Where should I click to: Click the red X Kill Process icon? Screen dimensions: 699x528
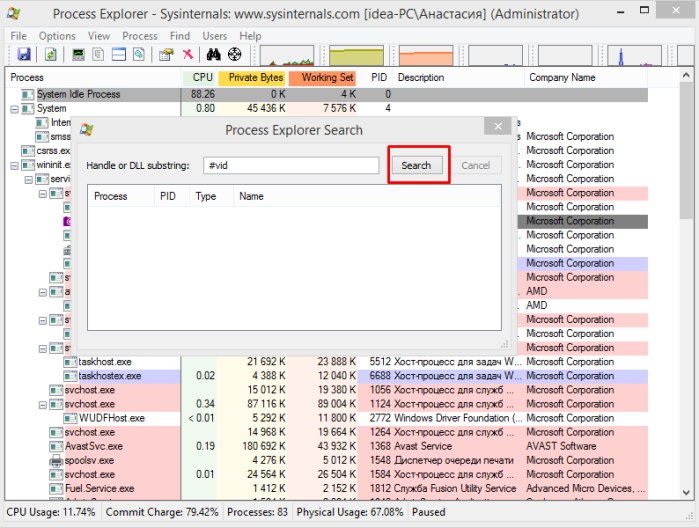tap(188, 54)
